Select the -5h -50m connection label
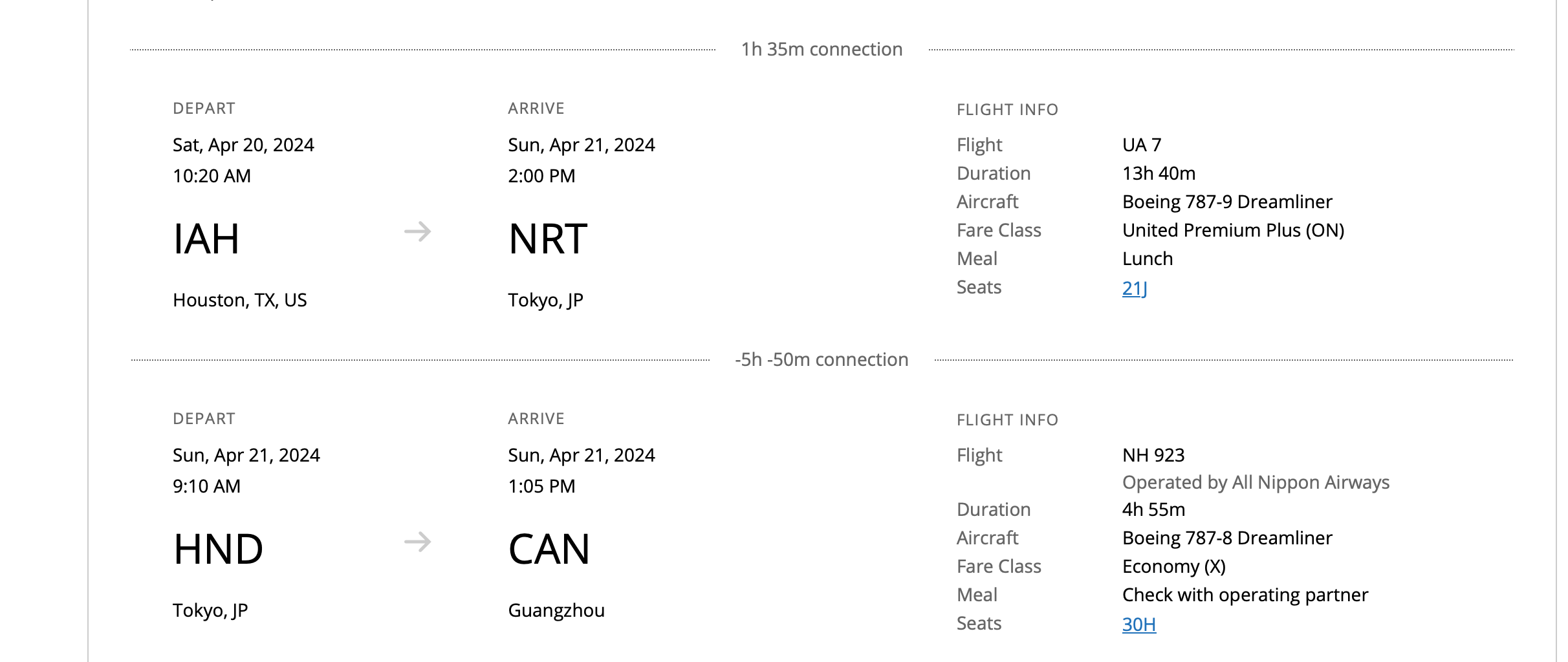This screenshot has height=662, width=1568. (822, 360)
